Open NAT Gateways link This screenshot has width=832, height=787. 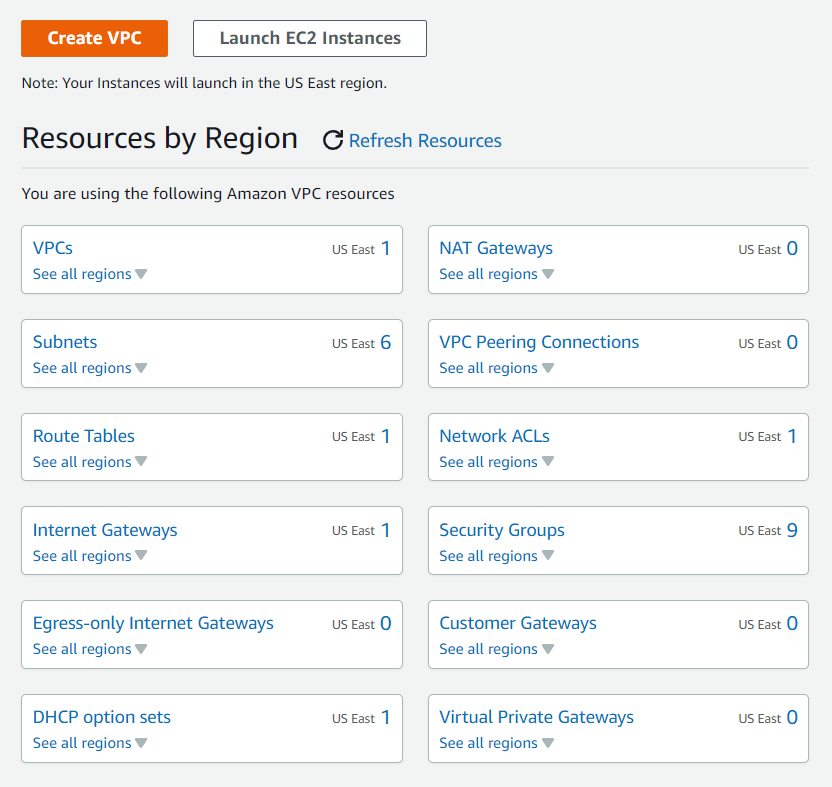point(496,248)
